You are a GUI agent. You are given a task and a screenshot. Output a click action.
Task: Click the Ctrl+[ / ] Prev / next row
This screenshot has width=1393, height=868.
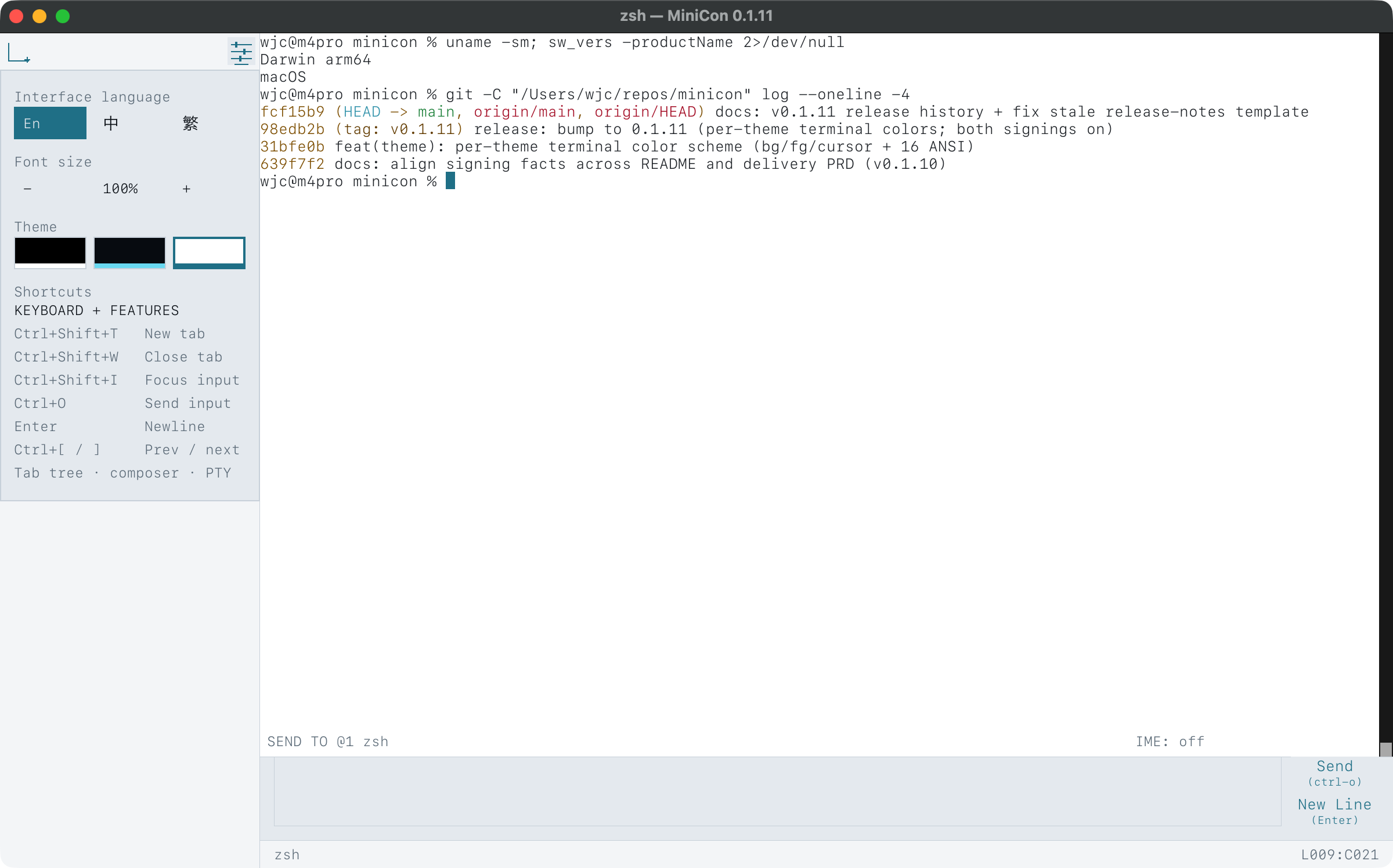127,450
